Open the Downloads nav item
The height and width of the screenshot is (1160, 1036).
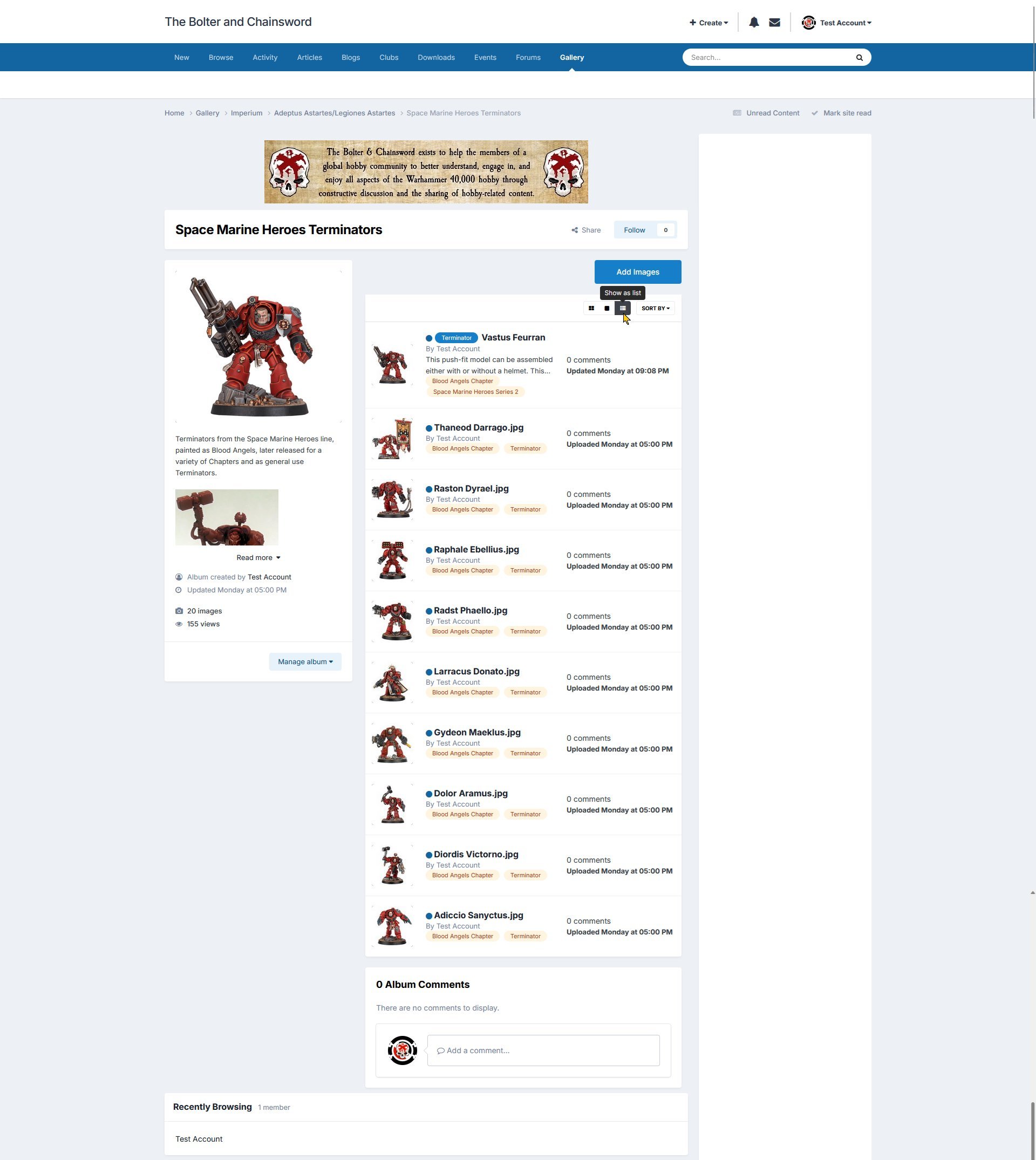[x=435, y=58]
